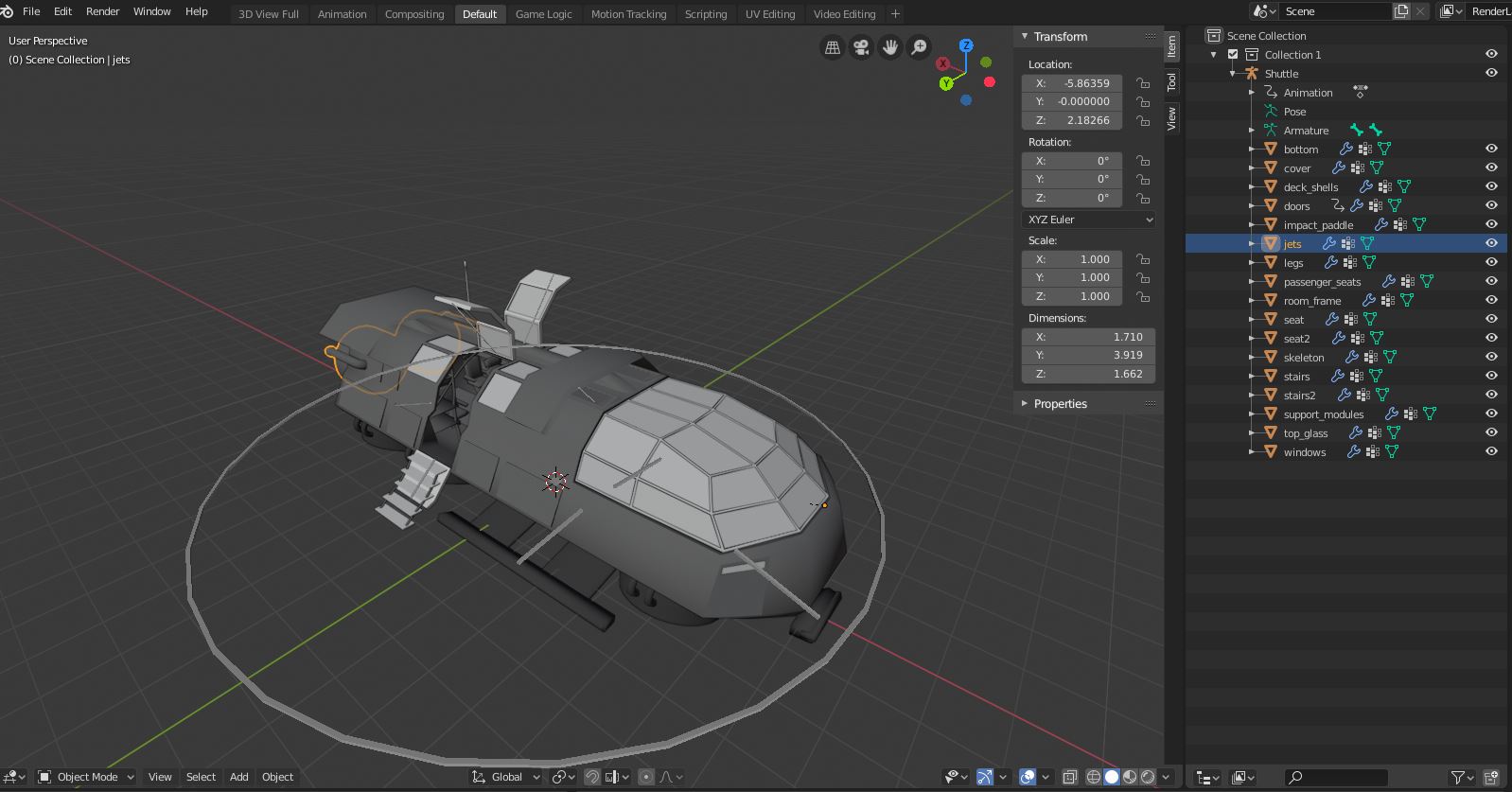Image resolution: width=1512 pixels, height=792 pixels.
Task: Open the viewport Select menu
Action: 201,777
